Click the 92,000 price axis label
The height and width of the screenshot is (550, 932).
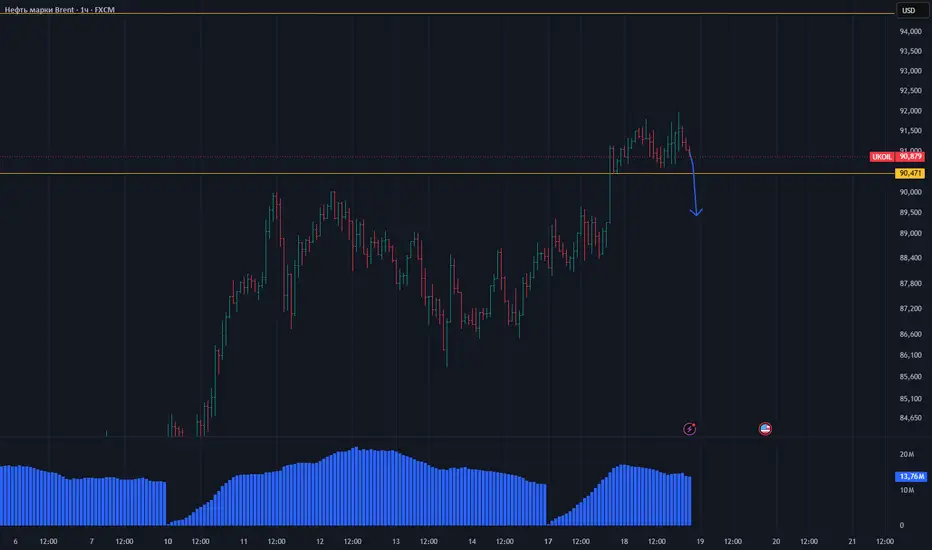coord(911,111)
